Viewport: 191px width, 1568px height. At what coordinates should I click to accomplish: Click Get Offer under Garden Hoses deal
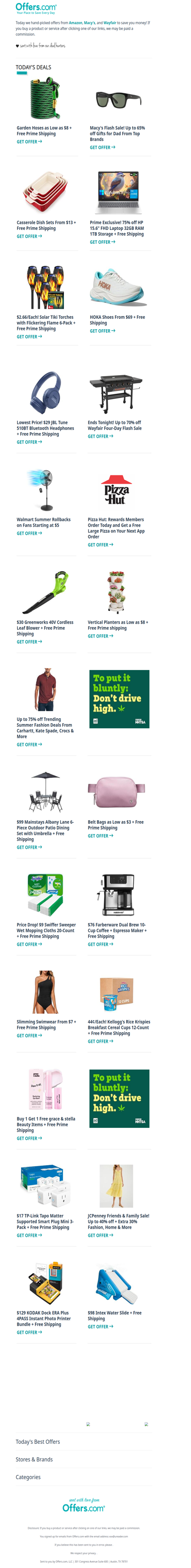29,142
